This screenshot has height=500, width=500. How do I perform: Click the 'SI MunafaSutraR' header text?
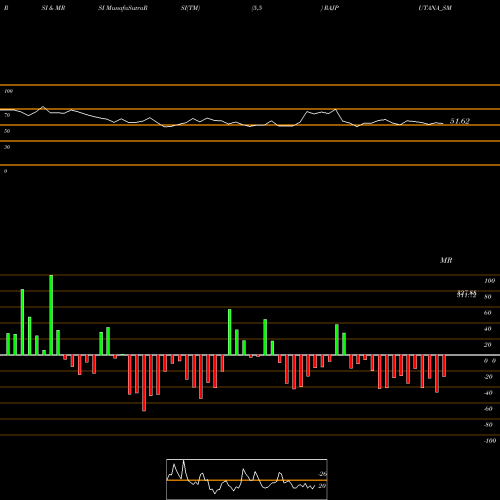pos(123,8)
